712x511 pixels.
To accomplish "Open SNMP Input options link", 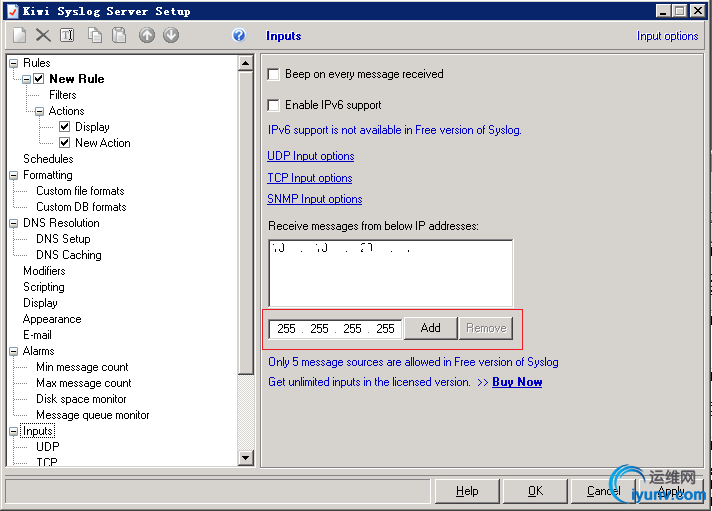I will (x=315, y=199).
